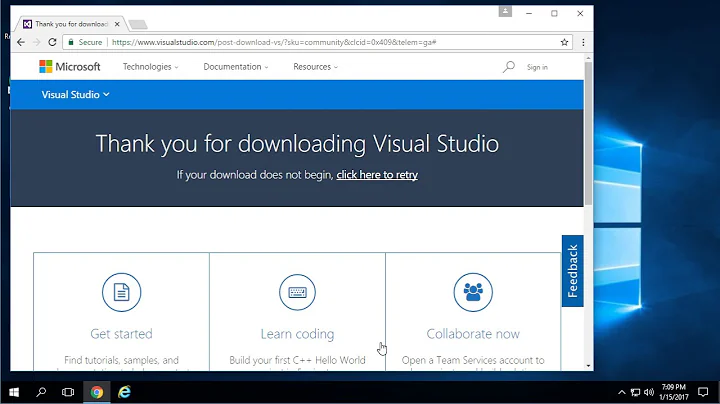Switch to Chrome on the taskbar
The height and width of the screenshot is (404, 720).
coord(96,392)
